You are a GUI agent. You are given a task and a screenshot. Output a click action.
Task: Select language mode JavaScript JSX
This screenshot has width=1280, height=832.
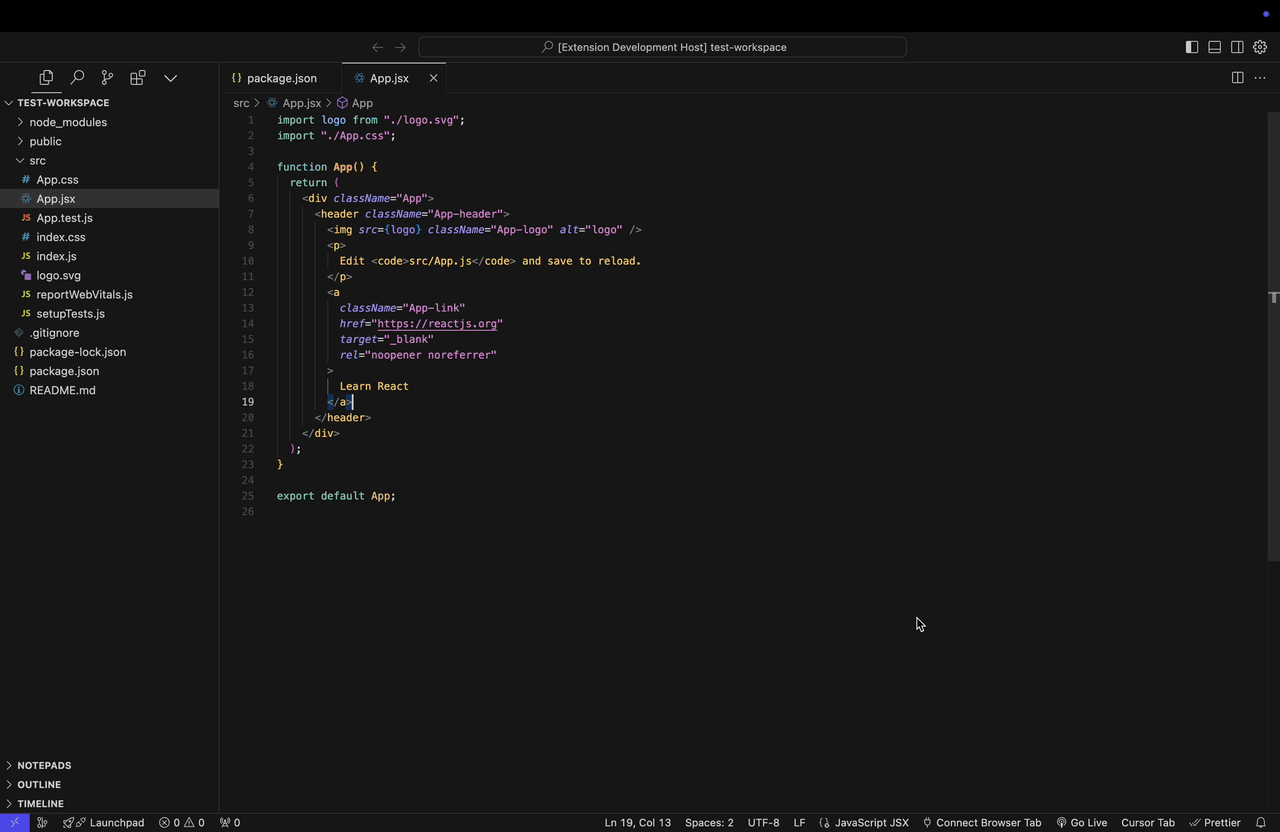click(x=864, y=822)
